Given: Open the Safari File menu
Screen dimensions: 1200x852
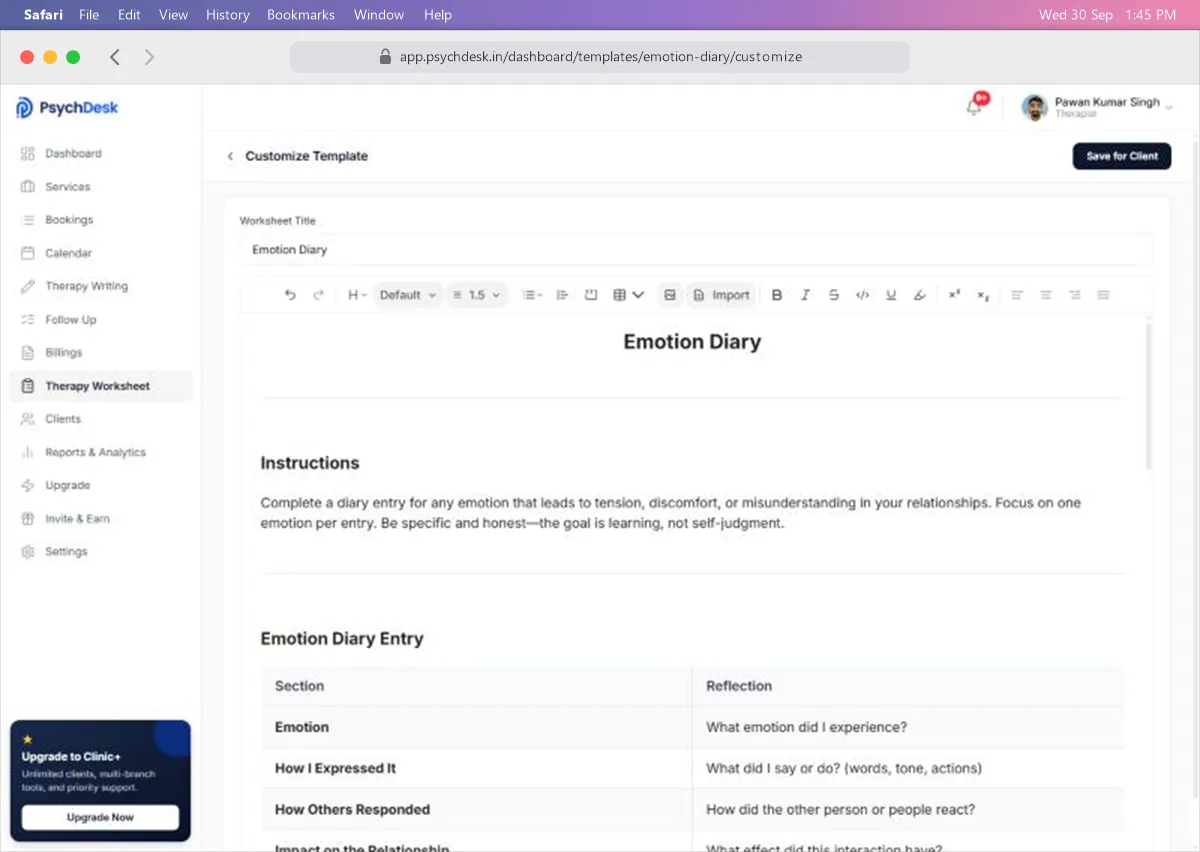Looking at the screenshot, I should [x=89, y=15].
